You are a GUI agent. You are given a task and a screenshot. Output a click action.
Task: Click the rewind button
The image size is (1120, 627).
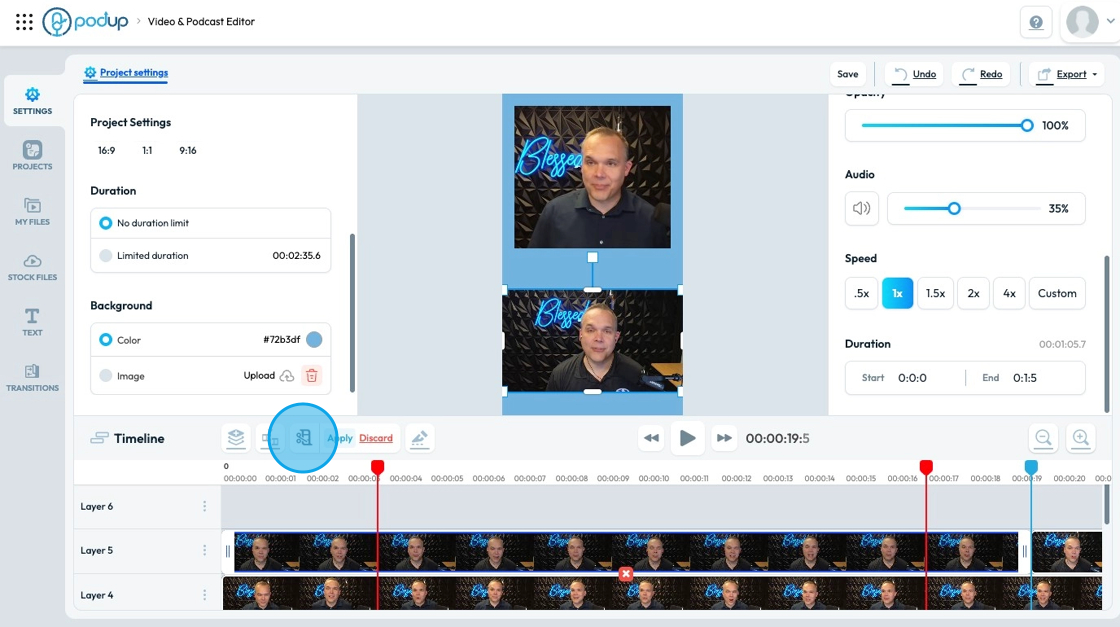click(651, 438)
